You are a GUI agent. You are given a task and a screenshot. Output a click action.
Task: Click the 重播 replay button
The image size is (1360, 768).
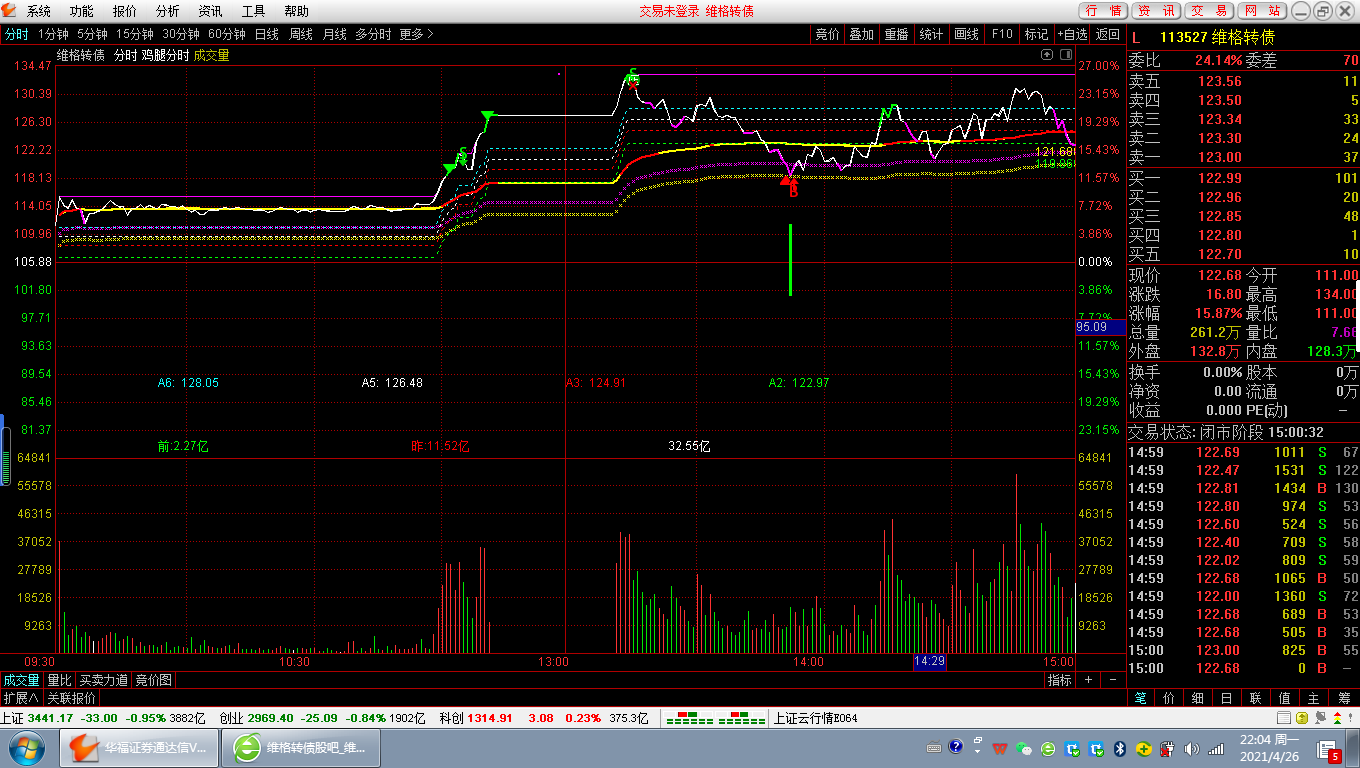(x=896, y=34)
